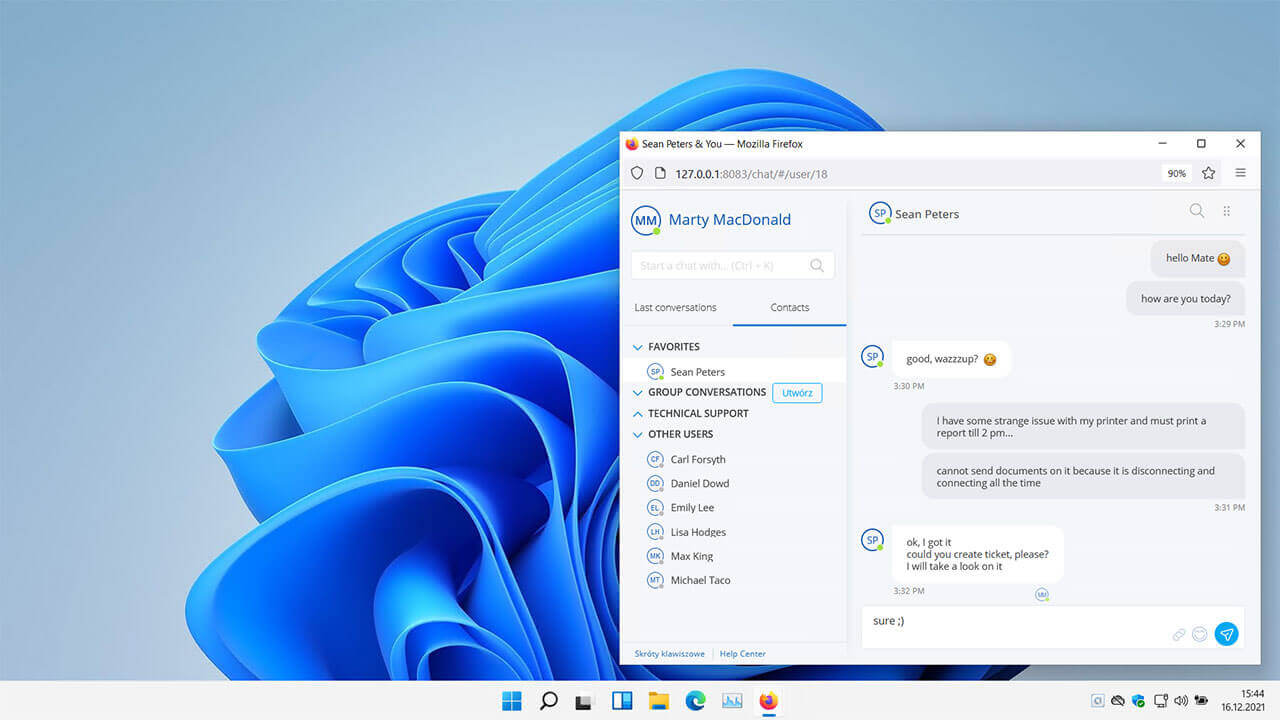This screenshot has height=720, width=1280.
Task: Collapse the GROUP CONVERSATIONS section
Action: (x=637, y=392)
